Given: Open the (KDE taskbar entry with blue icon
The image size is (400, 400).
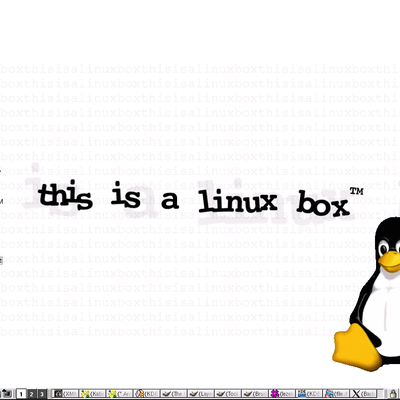Looking at the screenshot, I should (x=309, y=394).
